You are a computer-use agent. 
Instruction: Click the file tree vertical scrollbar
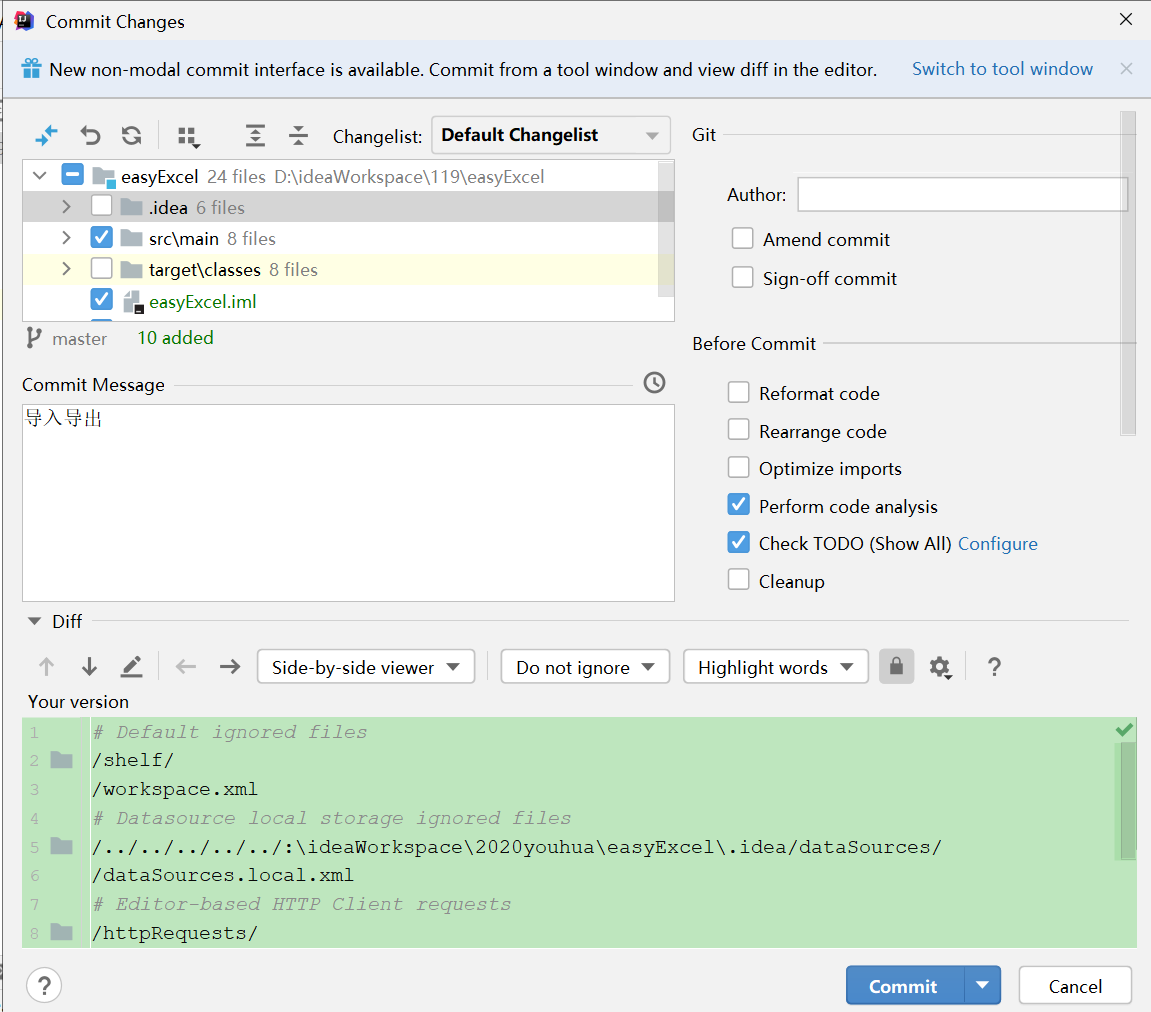pos(666,228)
